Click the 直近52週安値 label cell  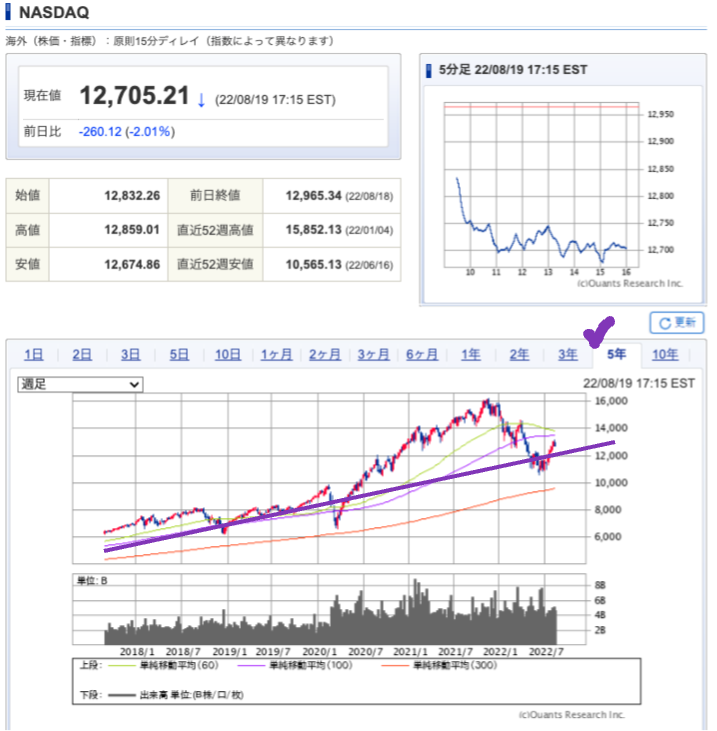coord(215,264)
